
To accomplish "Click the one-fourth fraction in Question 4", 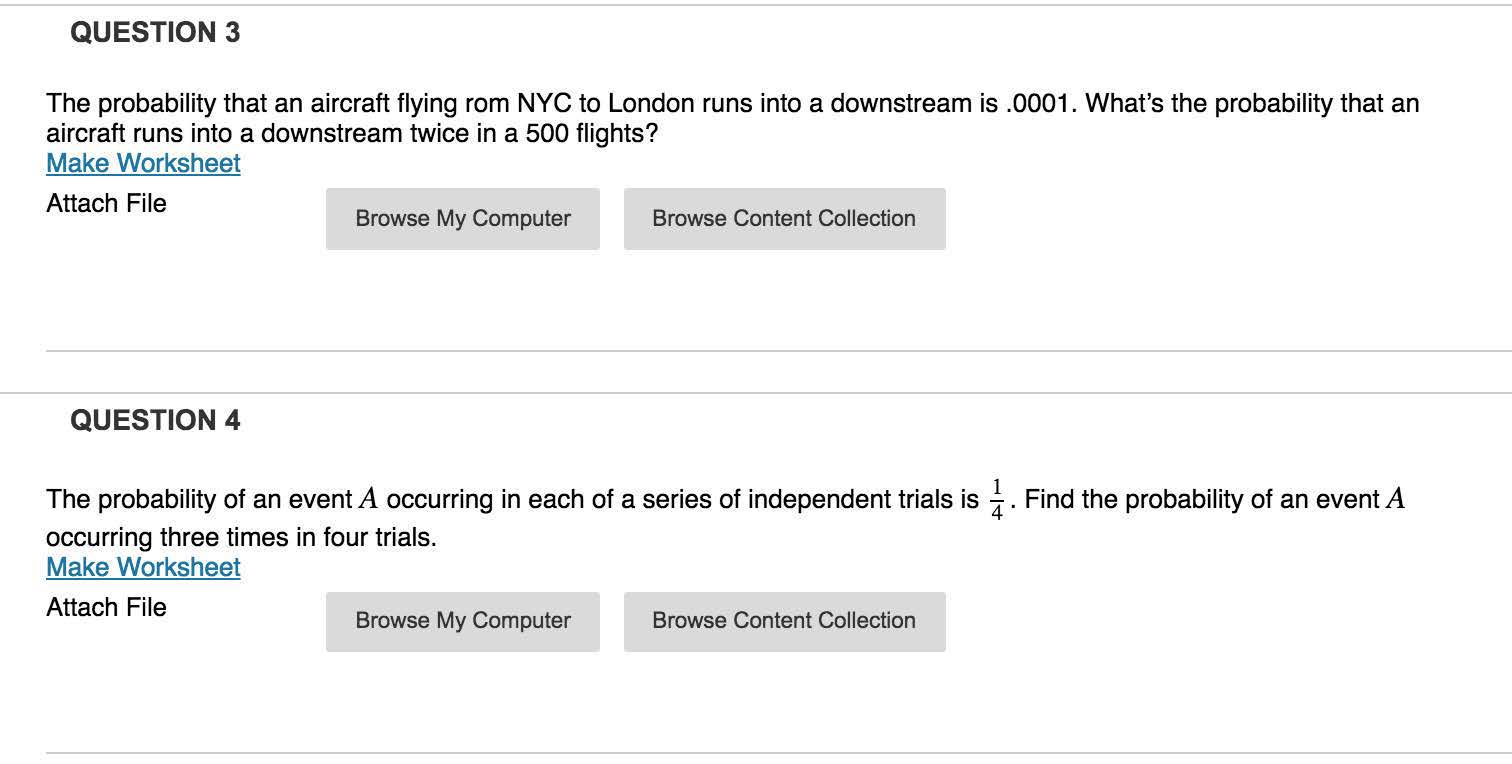I will 996,499.
